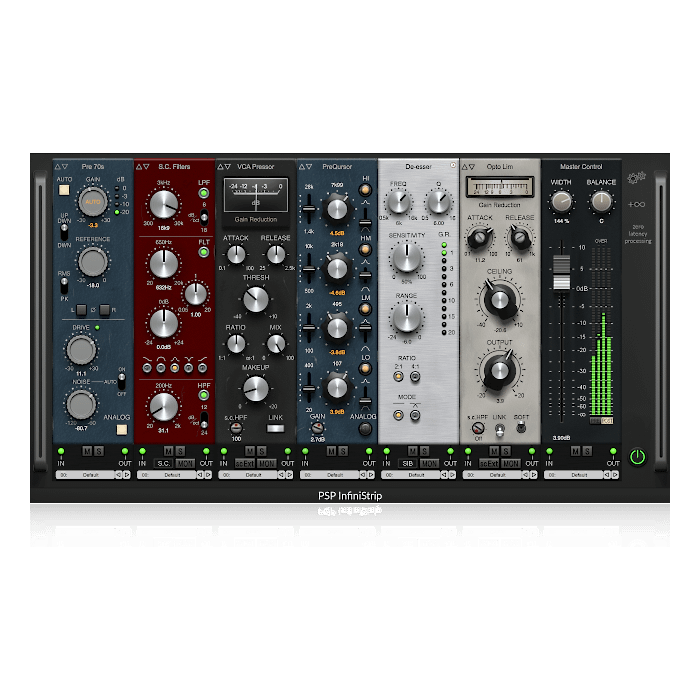The image size is (700, 700).
Task: Click next preset arrow under Opto Lim
Action: (534, 475)
